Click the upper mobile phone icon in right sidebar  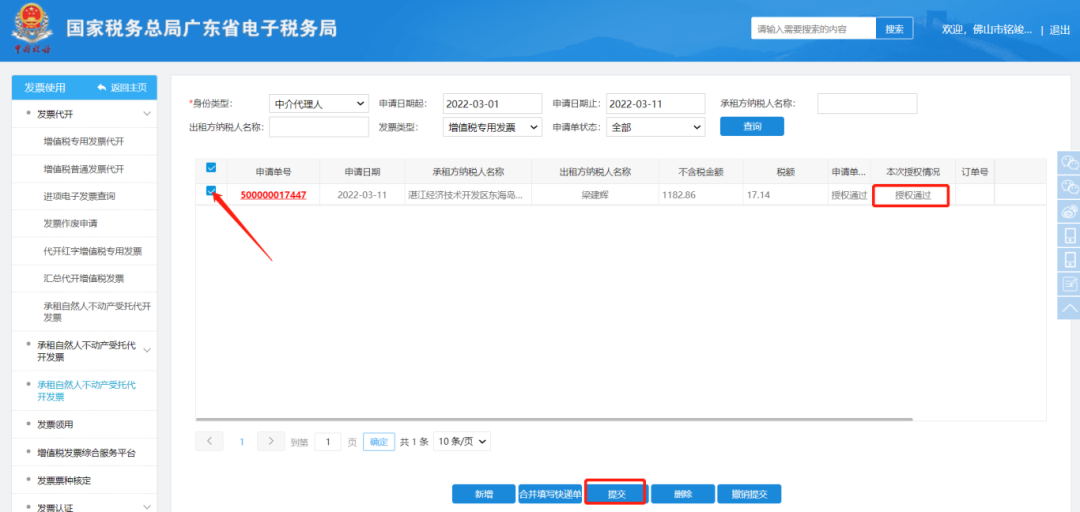[1070, 236]
